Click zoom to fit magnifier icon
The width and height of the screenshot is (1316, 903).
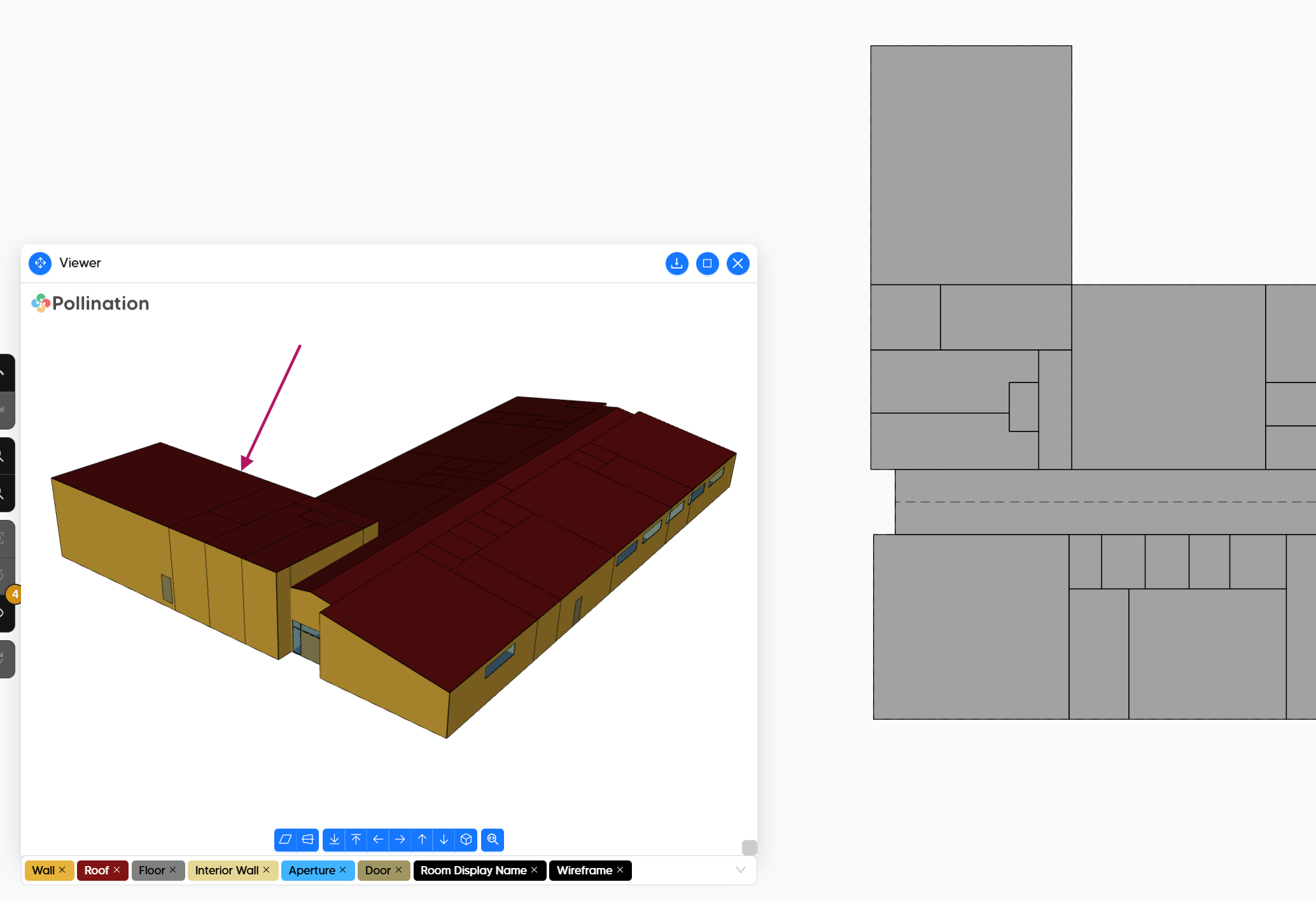pyautogui.click(x=493, y=839)
